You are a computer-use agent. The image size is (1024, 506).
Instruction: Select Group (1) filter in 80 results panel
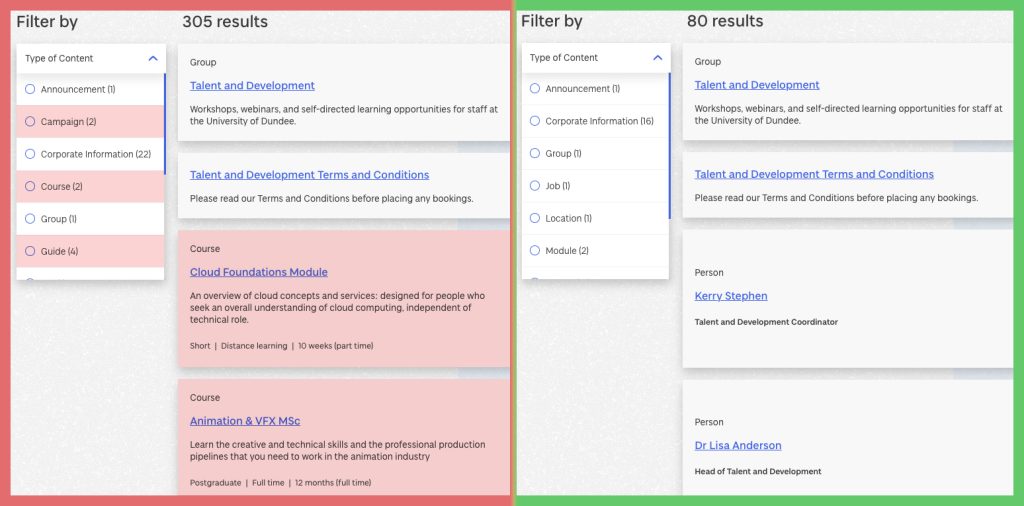[x=535, y=153]
